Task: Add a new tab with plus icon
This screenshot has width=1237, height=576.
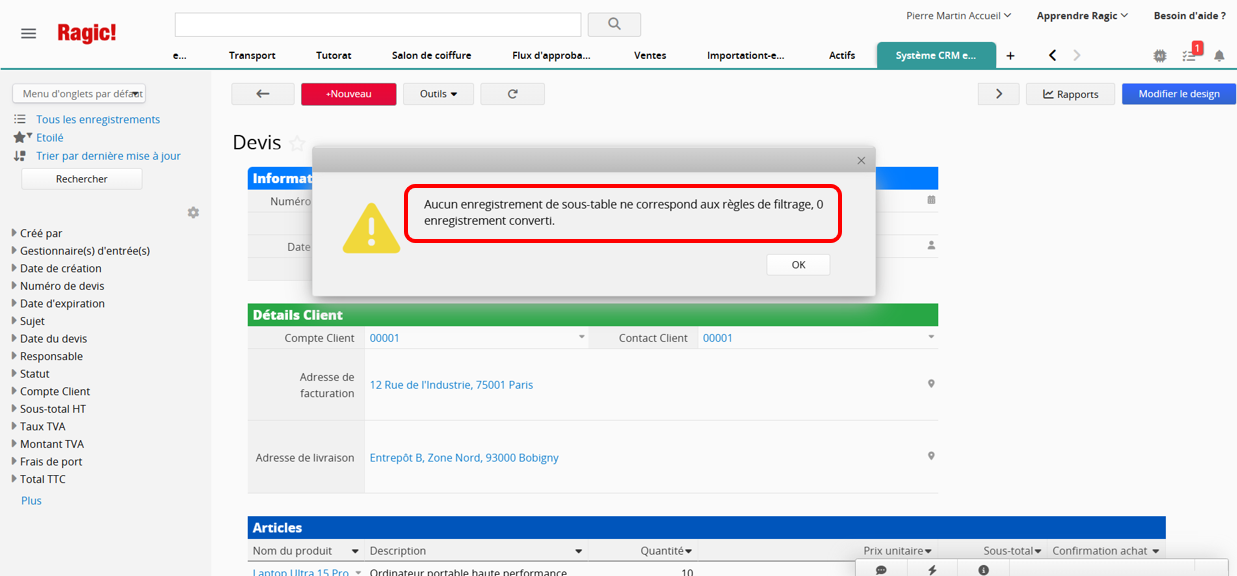Action: click(1010, 56)
